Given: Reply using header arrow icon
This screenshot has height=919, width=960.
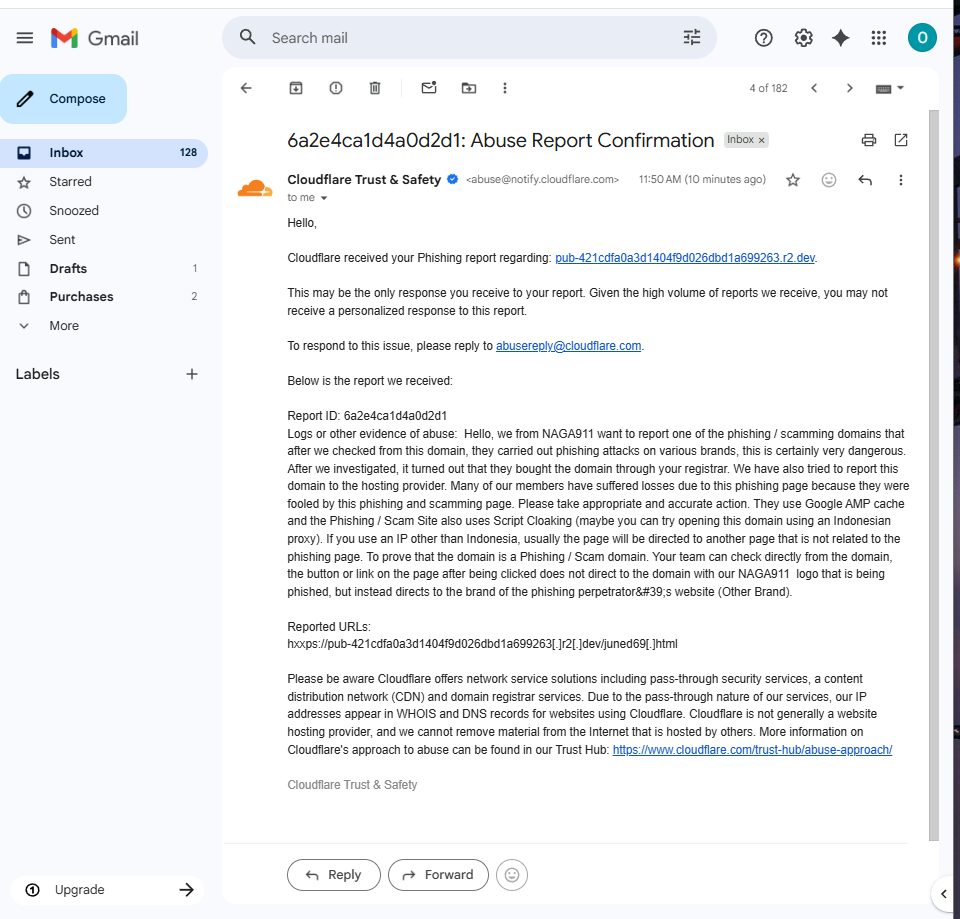Looking at the screenshot, I should click(x=864, y=180).
